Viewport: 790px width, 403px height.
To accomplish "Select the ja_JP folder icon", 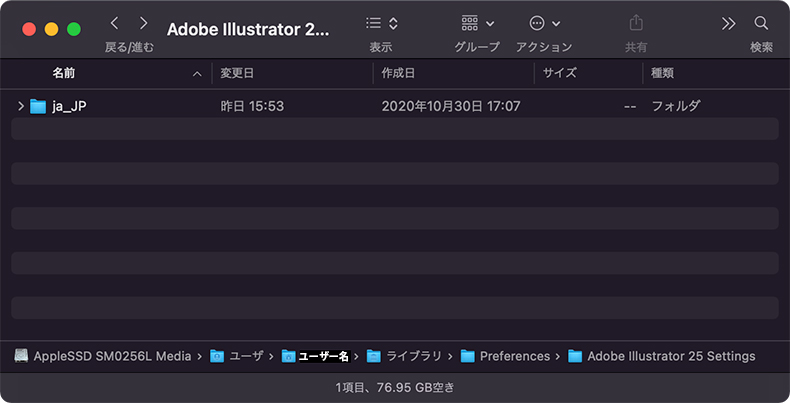I will [38, 106].
